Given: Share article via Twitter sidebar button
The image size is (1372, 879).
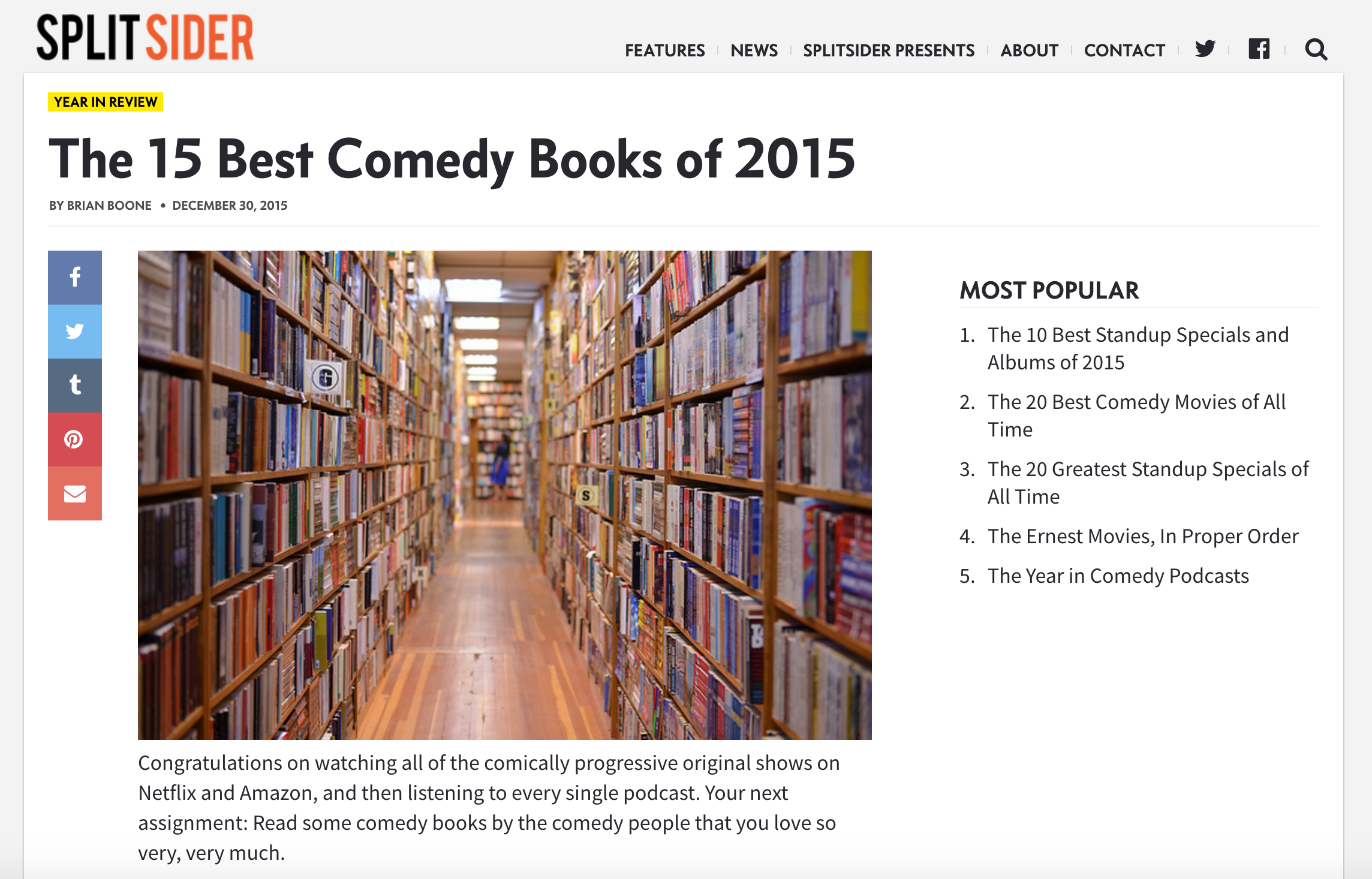Looking at the screenshot, I should 75,331.
